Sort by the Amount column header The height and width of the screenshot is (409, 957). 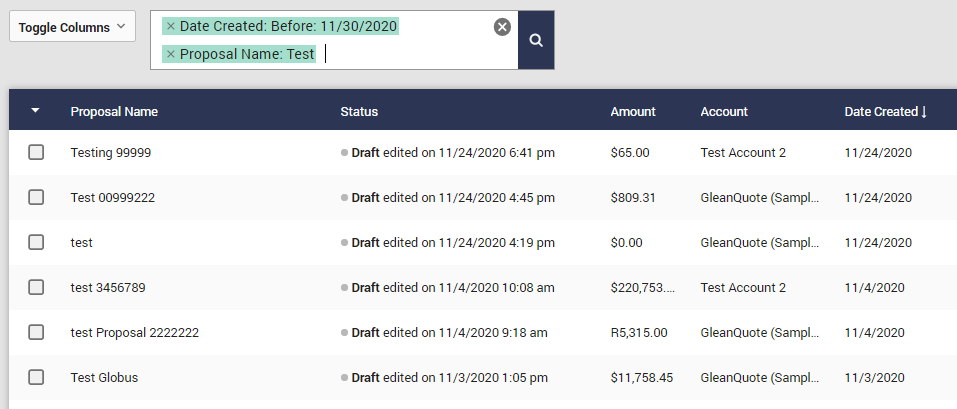633,112
